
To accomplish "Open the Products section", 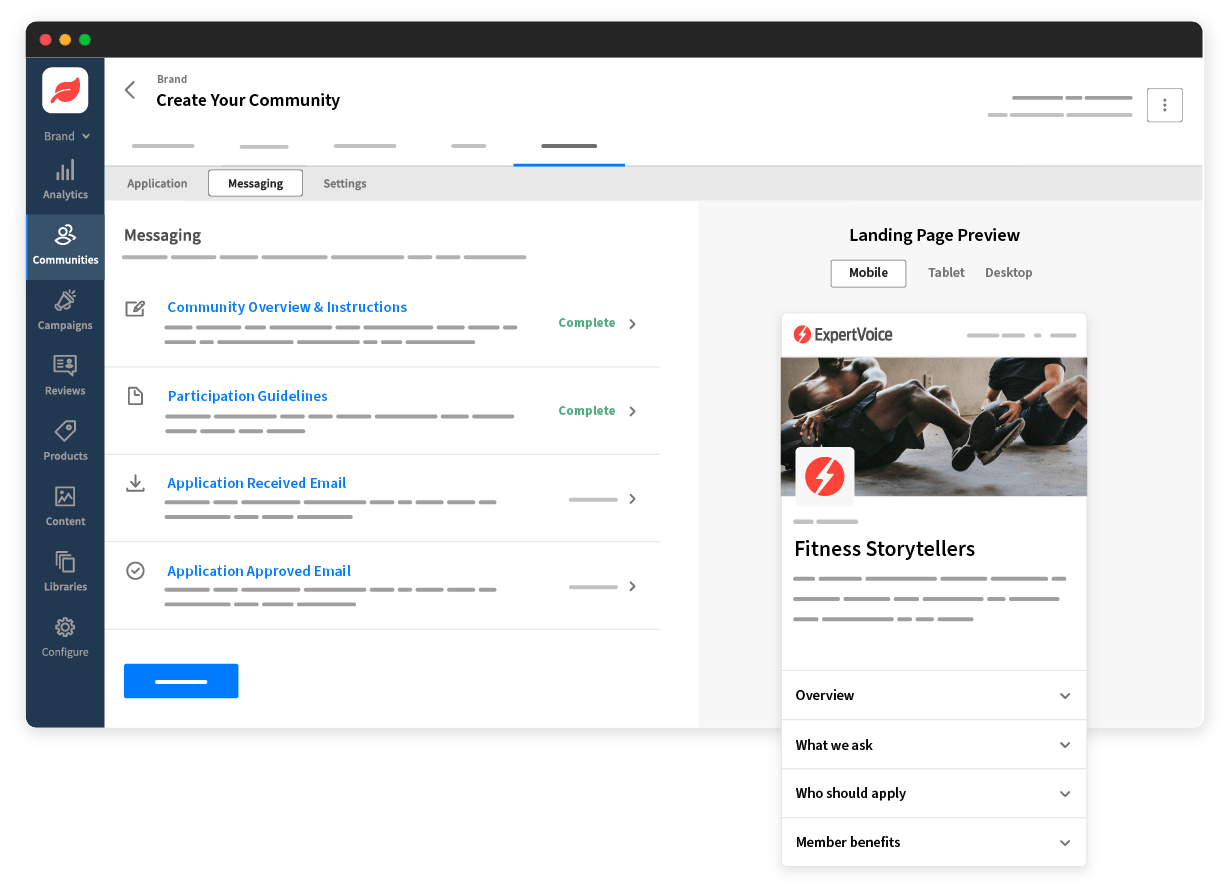I will coord(64,440).
